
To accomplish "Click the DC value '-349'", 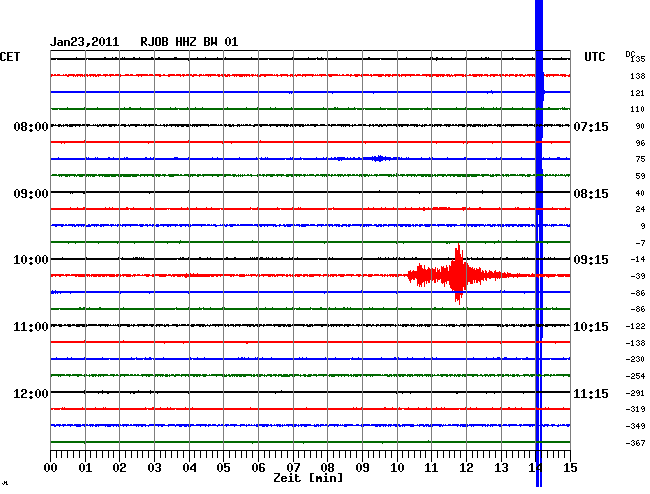I will [635, 426].
